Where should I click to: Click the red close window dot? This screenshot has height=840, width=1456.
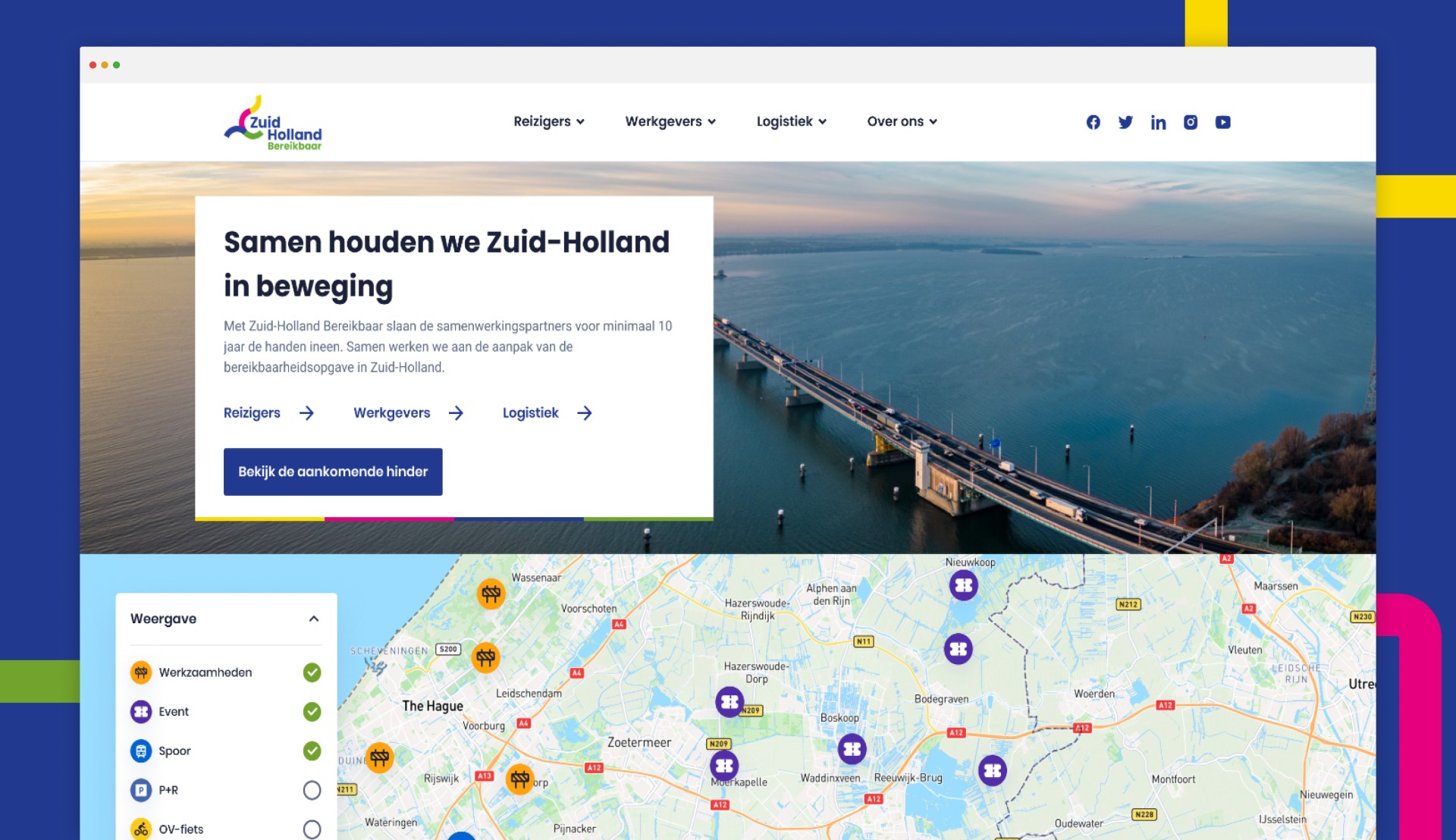[93, 65]
